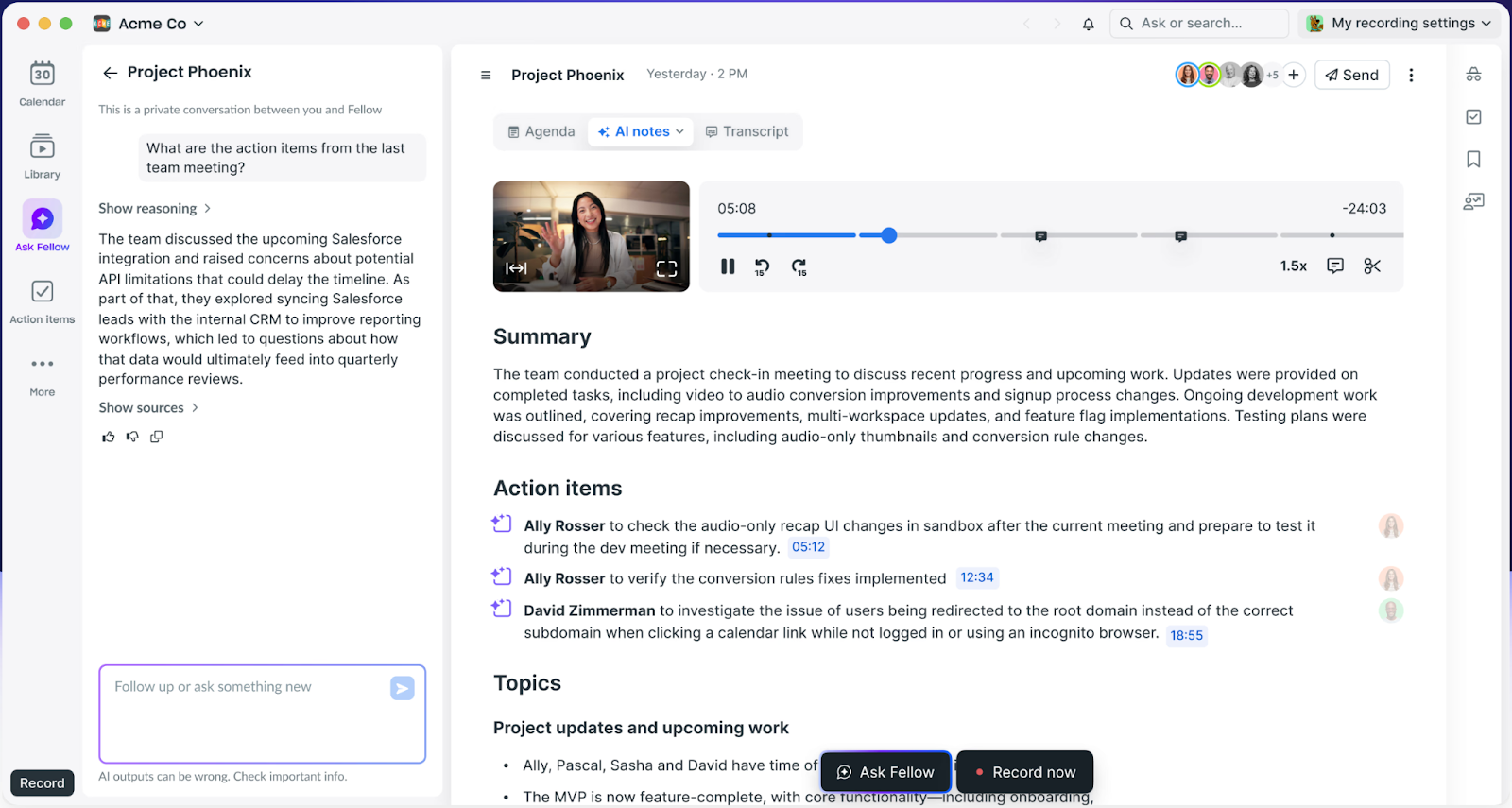This screenshot has width=1512, height=808.
Task: Open the feedback icon in right rail
Action: tap(1473, 201)
